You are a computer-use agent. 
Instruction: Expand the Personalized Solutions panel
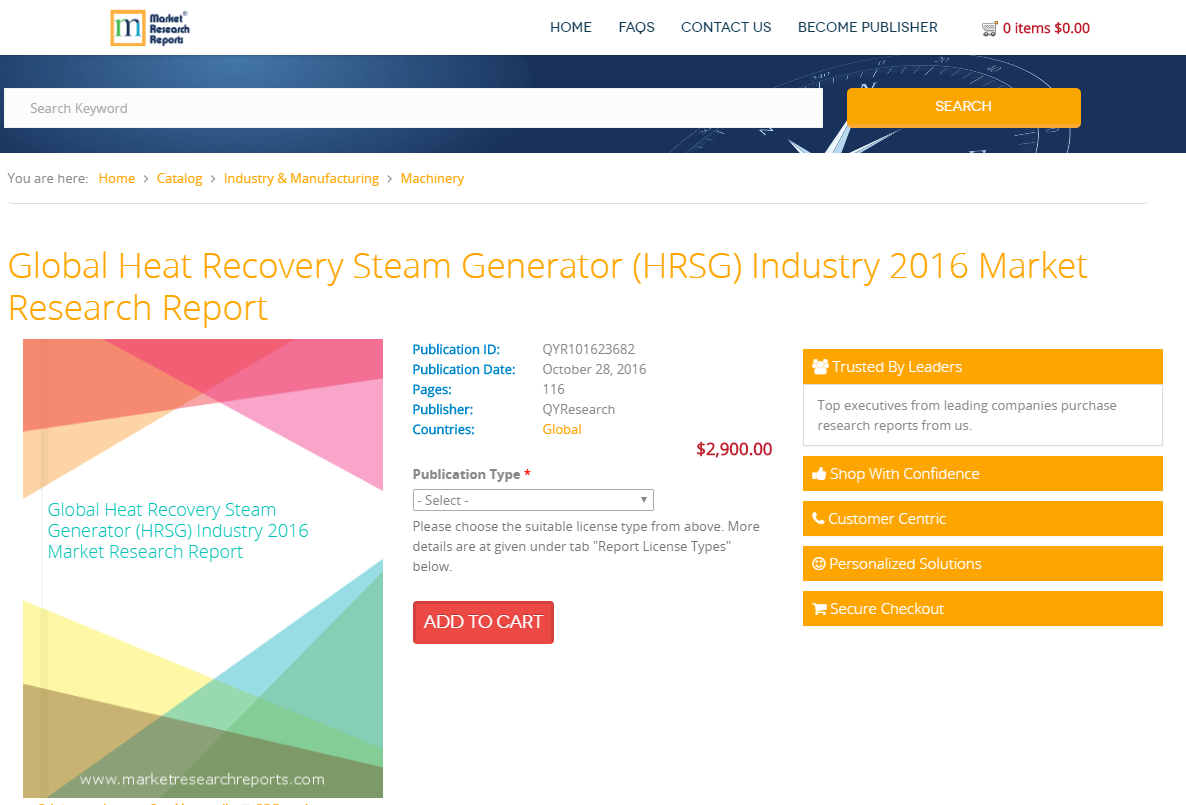[x=982, y=564]
